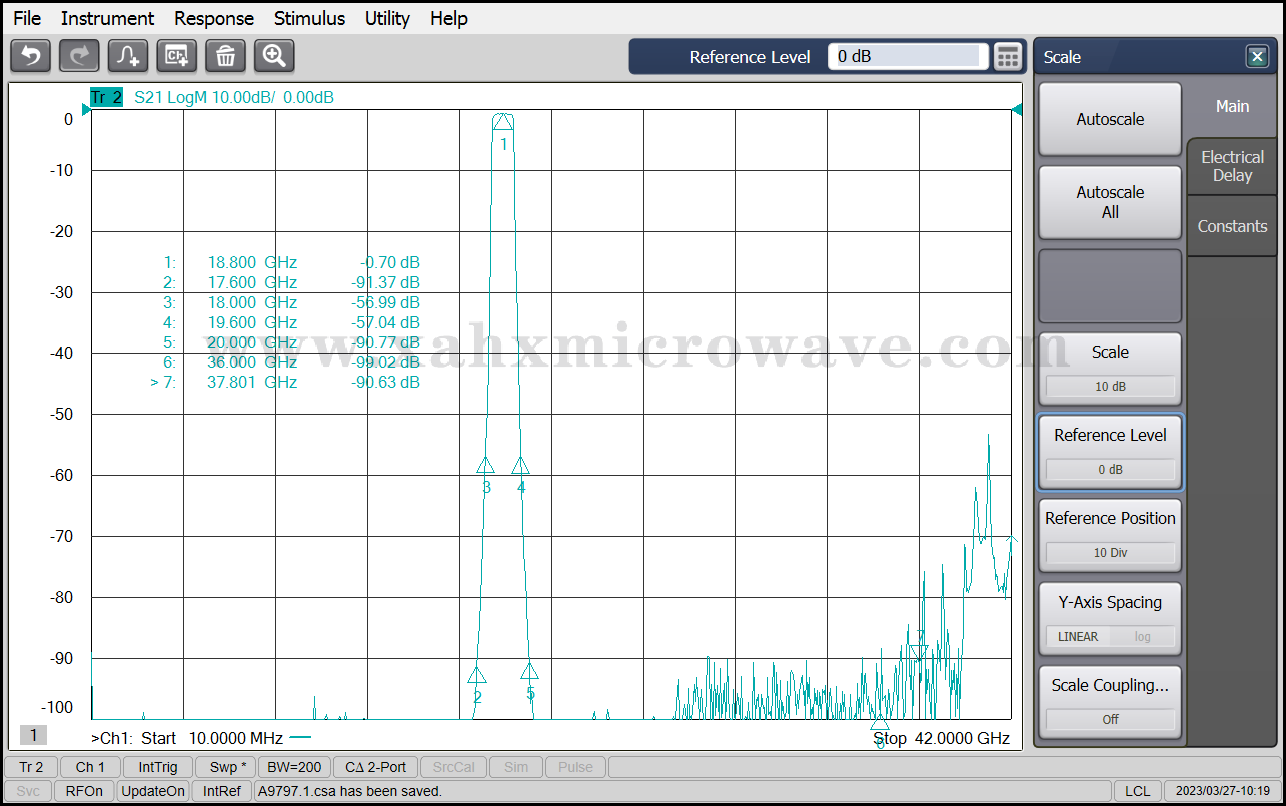Open Scale Coupling settings

[x=1110, y=701]
